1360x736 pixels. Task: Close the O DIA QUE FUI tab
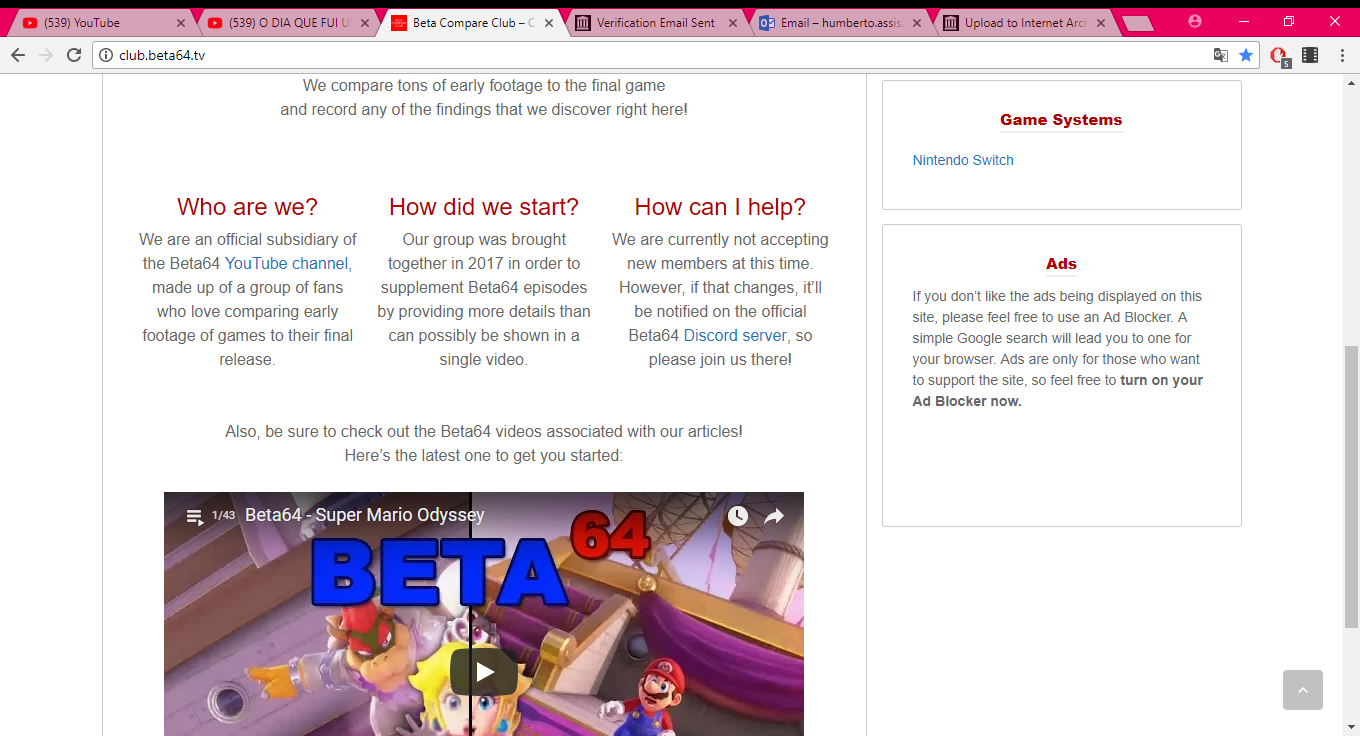tap(365, 23)
